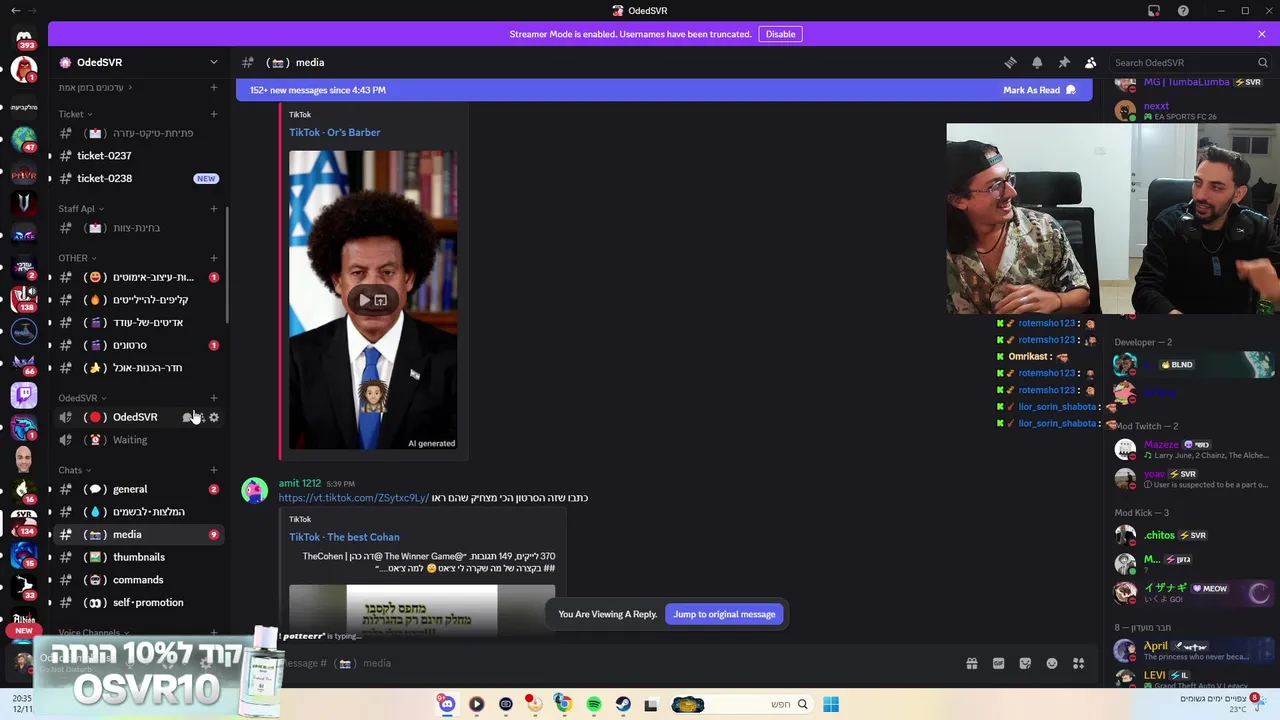Open the thumbnails channel
The width and height of the screenshot is (1280, 720).
[x=138, y=557]
